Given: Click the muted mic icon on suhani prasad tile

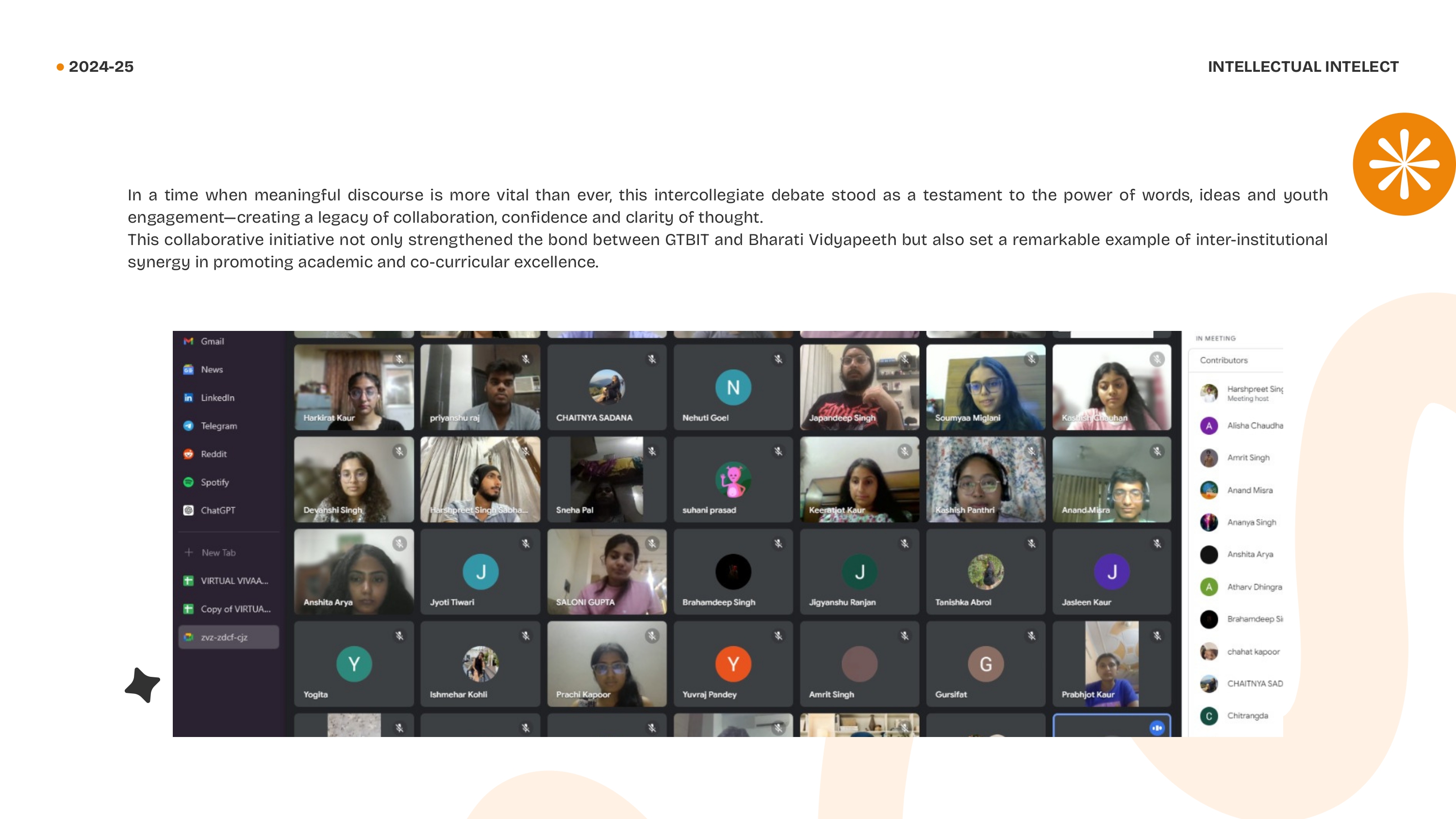Looking at the screenshot, I should tap(778, 451).
